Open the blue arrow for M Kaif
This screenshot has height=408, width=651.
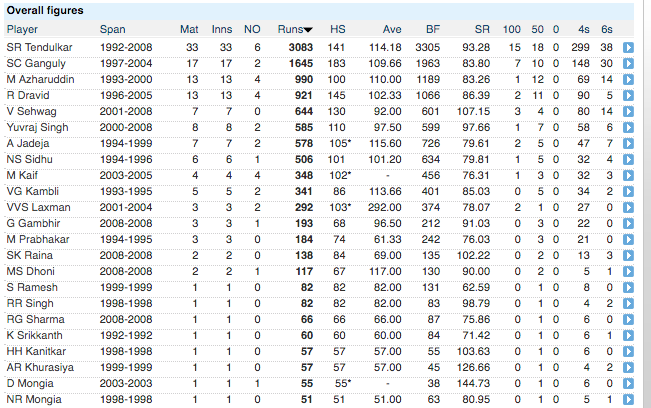[x=628, y=176]
